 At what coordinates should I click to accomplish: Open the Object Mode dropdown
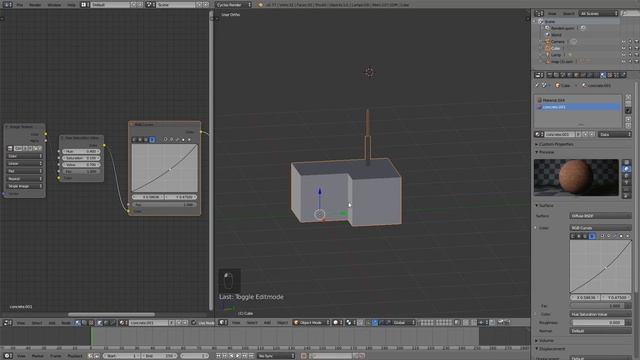tap(311, 322)
